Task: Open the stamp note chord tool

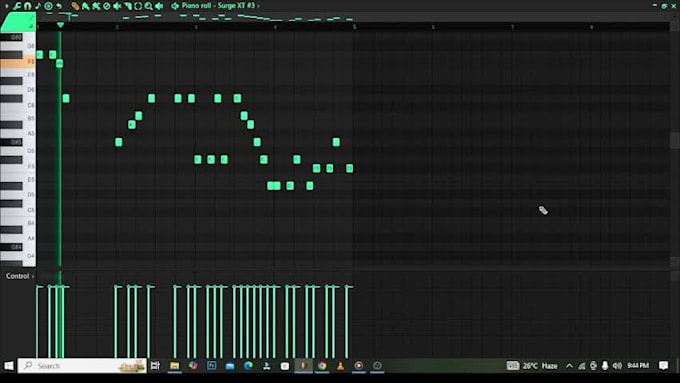Action: [38, 6]
